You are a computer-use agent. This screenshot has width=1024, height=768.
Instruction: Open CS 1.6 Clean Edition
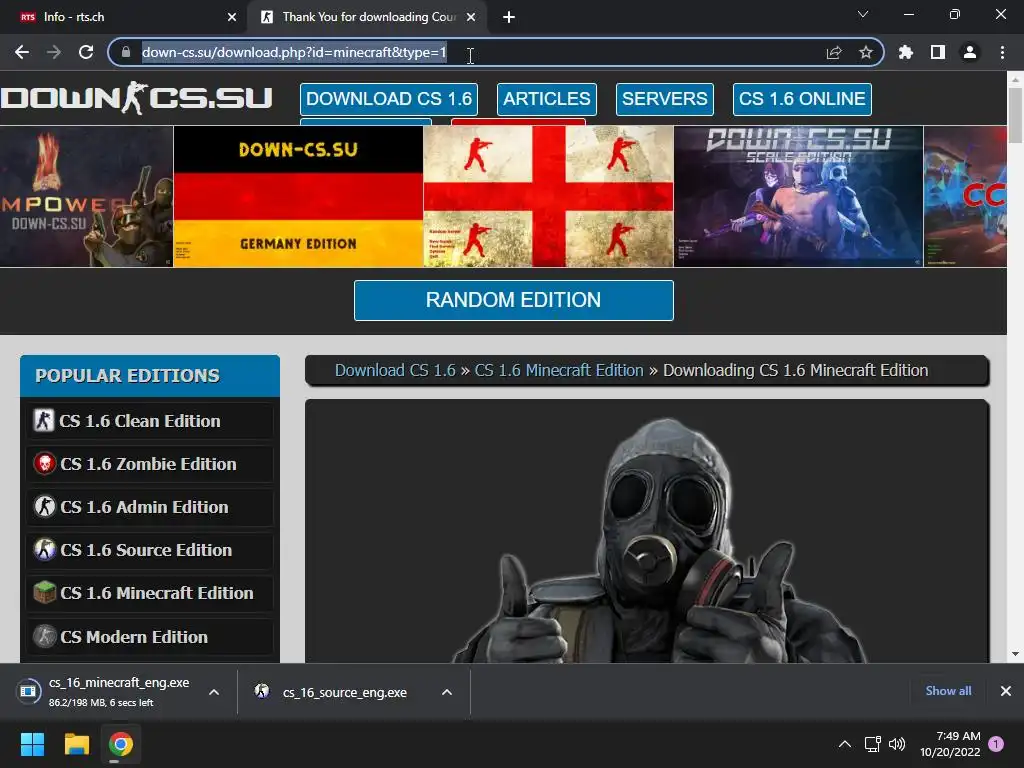point(150,421)
